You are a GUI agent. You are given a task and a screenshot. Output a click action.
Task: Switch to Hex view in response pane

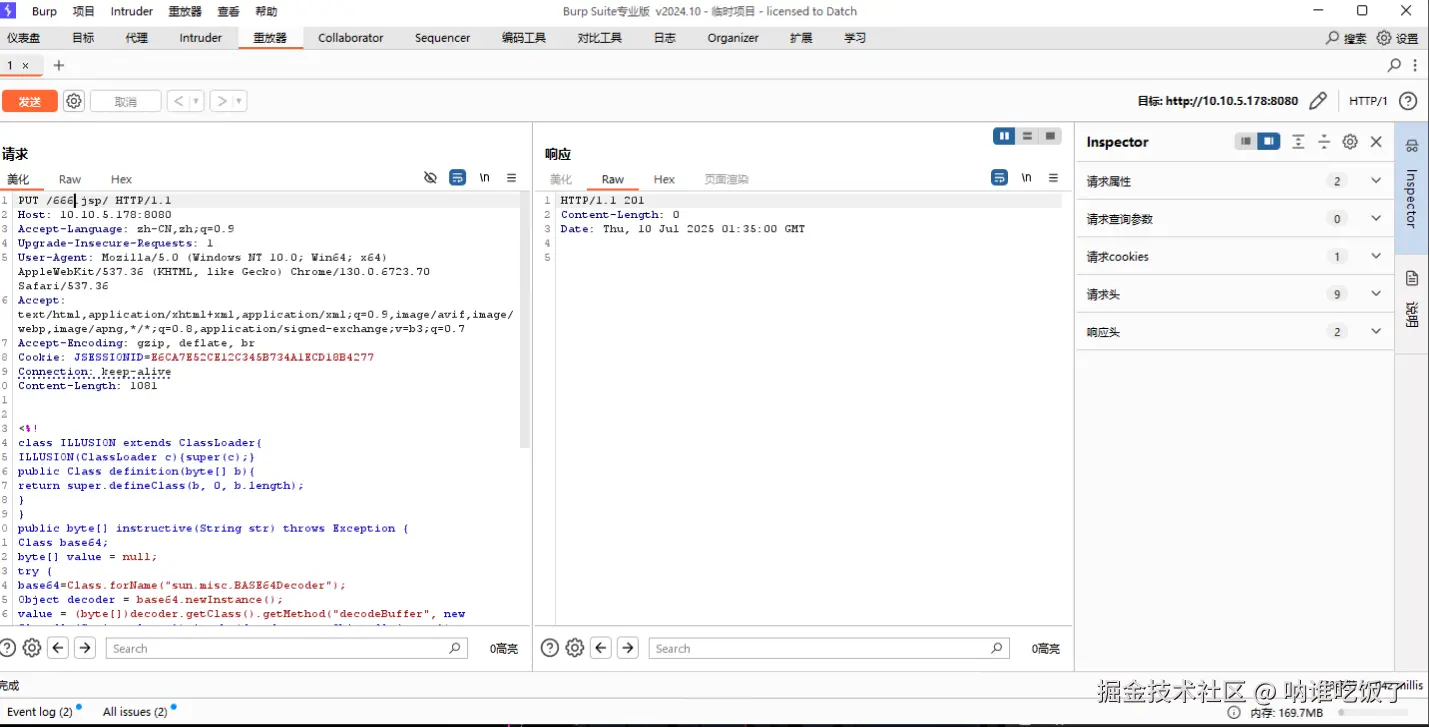click(664, 179)
